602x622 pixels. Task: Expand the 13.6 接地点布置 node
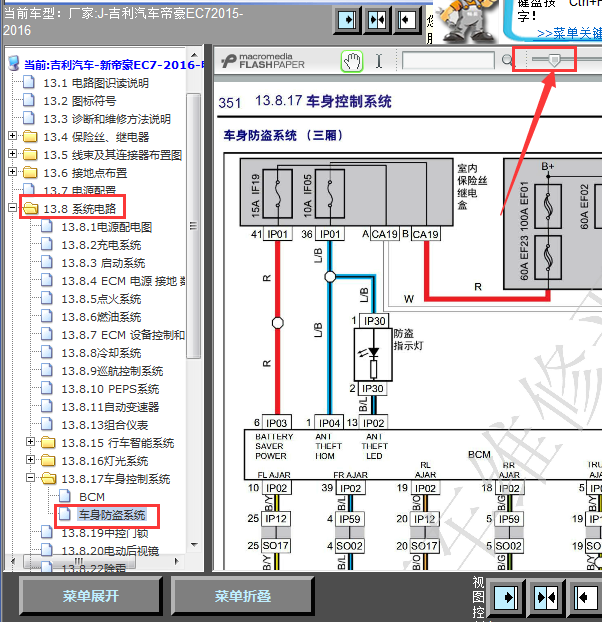click(12, 171)
